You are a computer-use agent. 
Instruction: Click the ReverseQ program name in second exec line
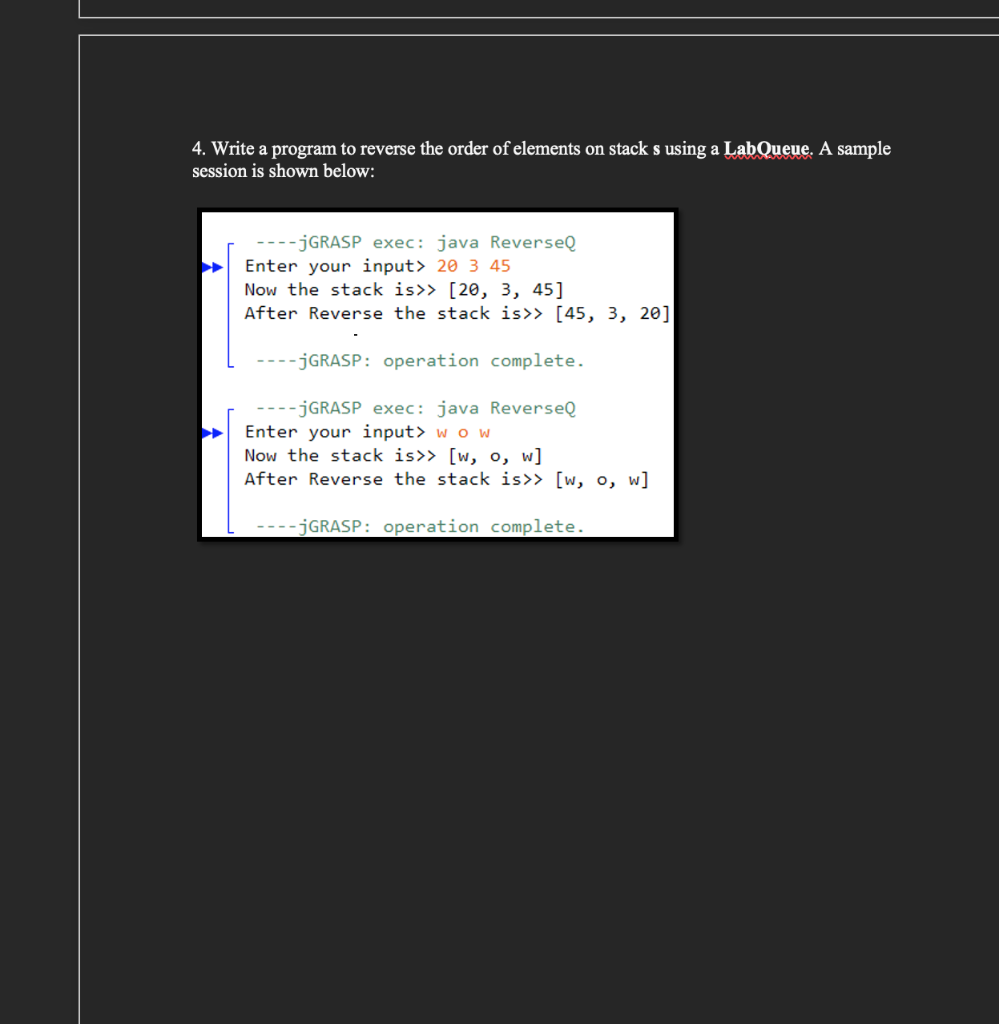coord(532,408)
